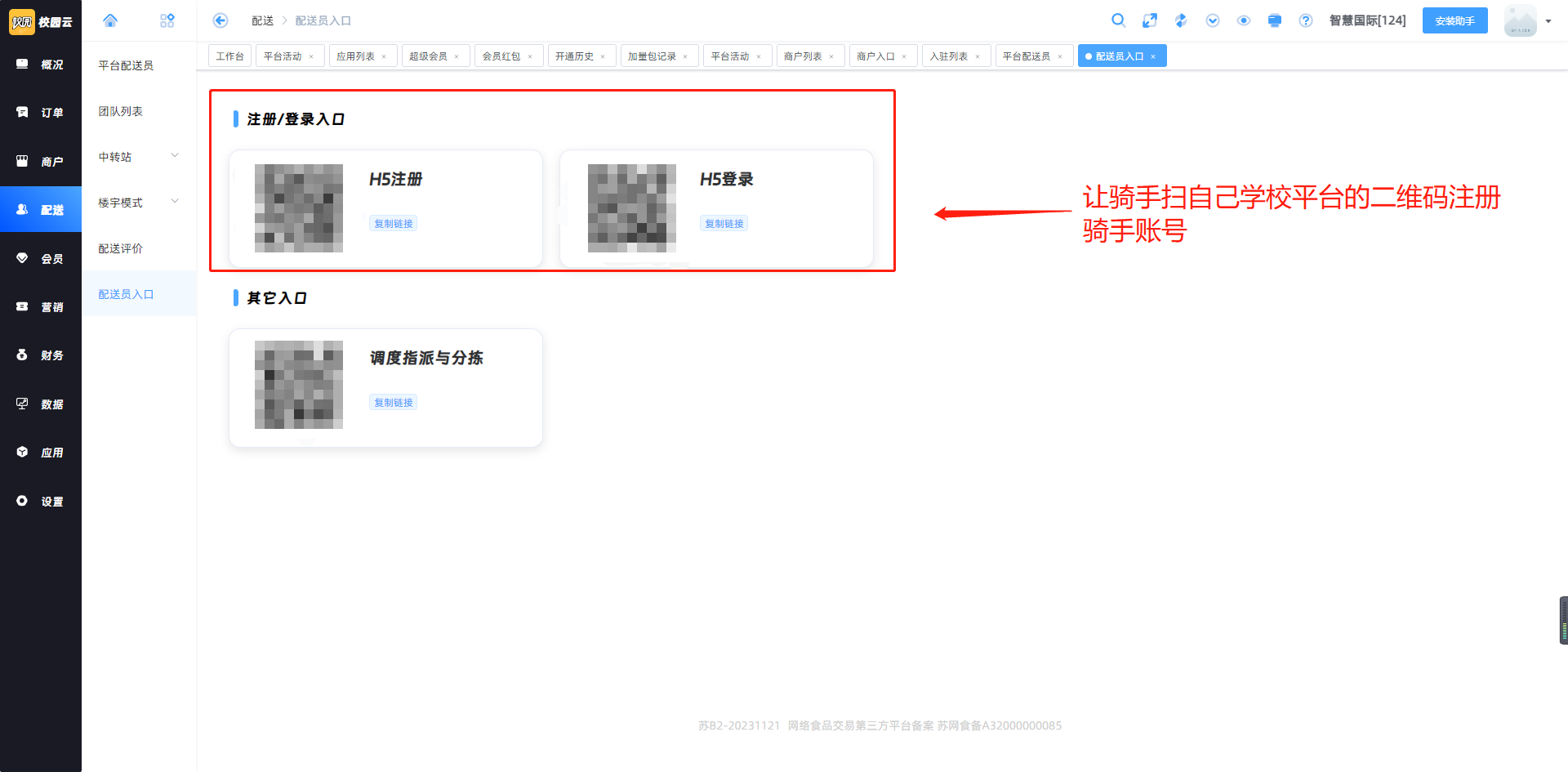Viewport: 1568px width, 772px height.
Task: Click the home icon in the submenu header
Action: pos(110,20)
